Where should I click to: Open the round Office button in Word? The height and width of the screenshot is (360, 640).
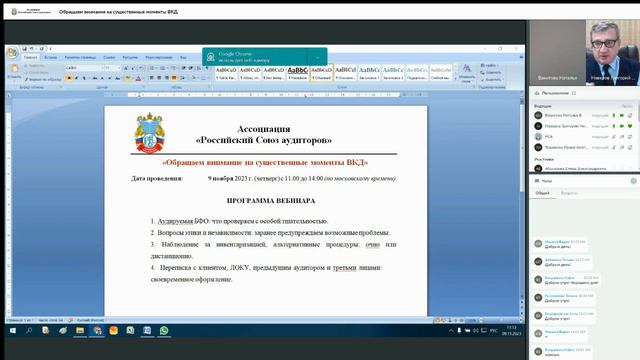pyautogui.click(x=12, y=52)
